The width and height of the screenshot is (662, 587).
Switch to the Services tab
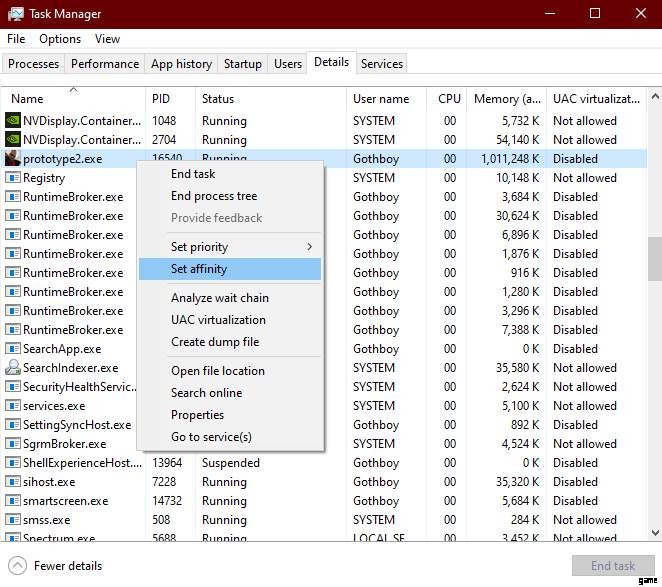click(x=382, y=64)
